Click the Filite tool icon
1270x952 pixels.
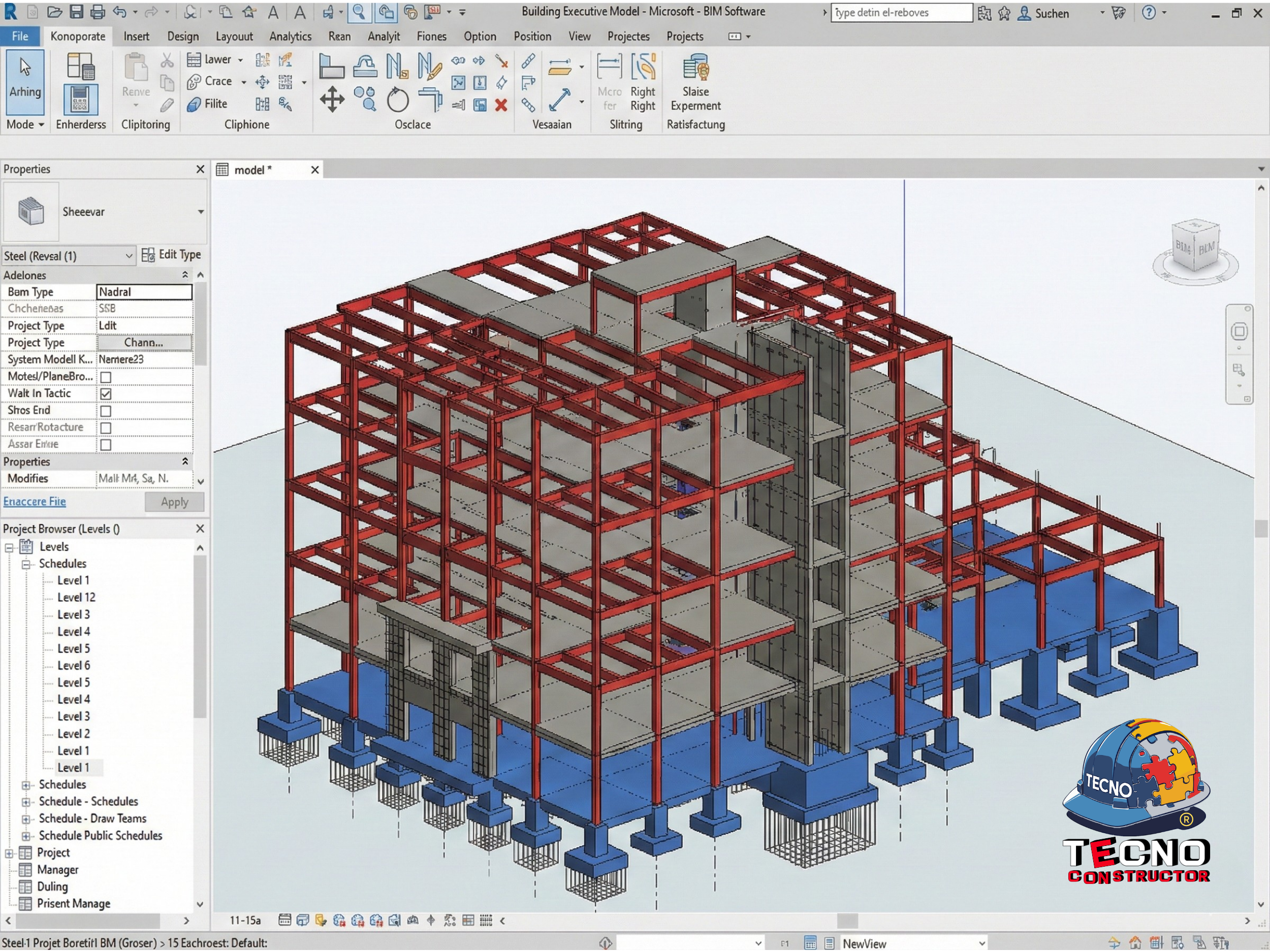coord(194,104)
